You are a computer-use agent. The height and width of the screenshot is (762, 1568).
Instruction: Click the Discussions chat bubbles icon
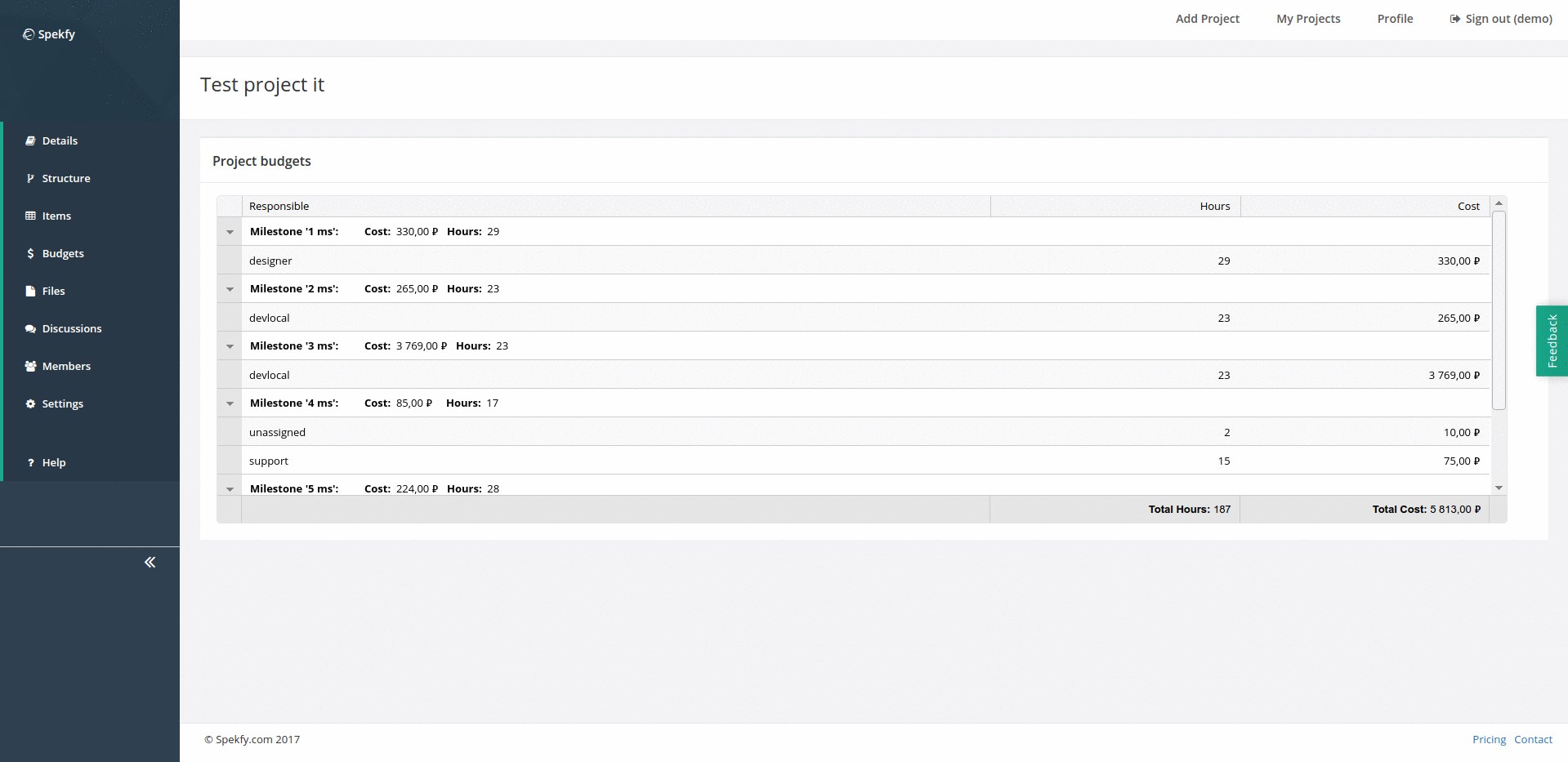pos(30,328)
